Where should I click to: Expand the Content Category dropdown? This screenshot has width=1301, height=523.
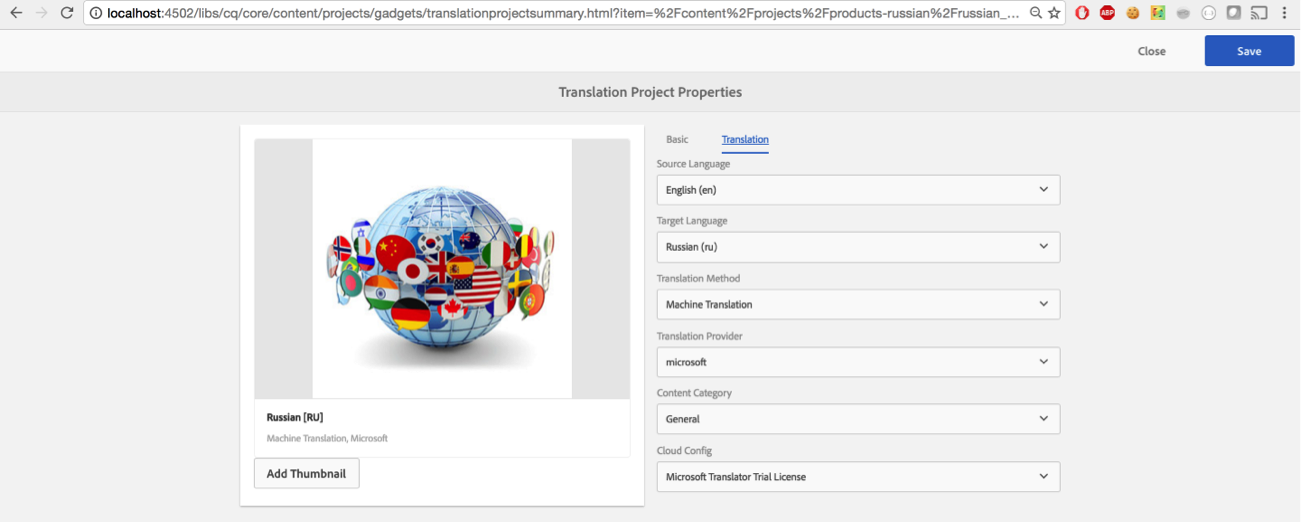pyautogui.click(x=857, y=419)
